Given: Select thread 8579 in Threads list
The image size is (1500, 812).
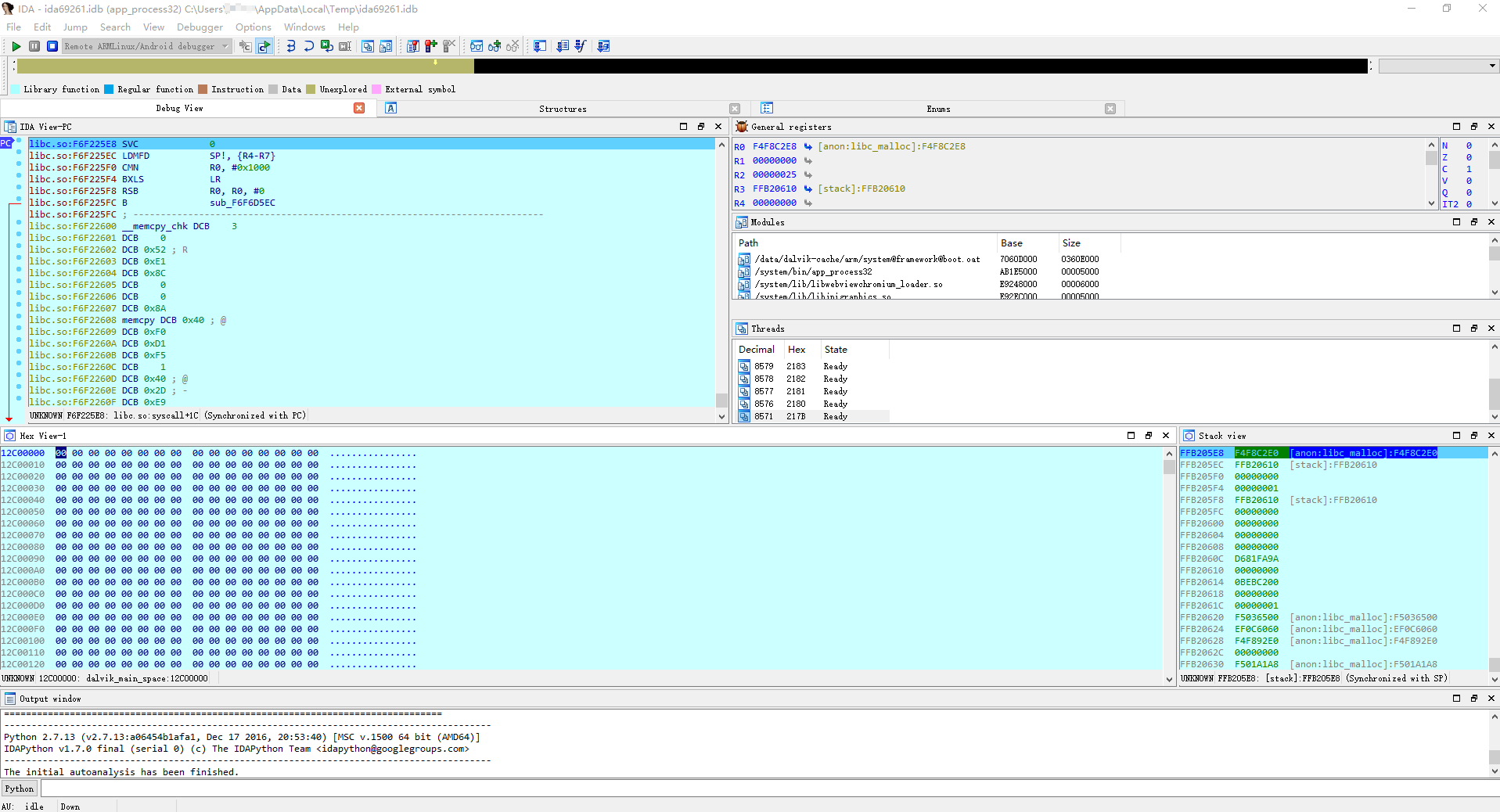Looking at the screenshot, I should 812,366.
